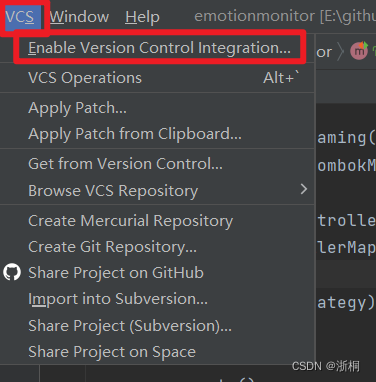Click the GitHub octocat icon
Viewport: 376px width, 382px height.
click(x=12, y=272)
